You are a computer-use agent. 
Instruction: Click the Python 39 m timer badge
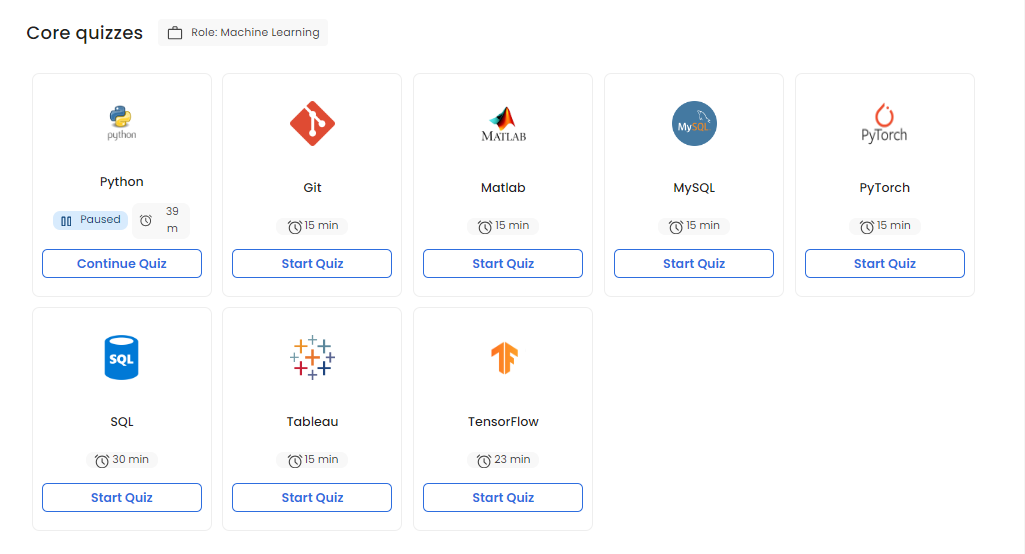[161, 220]
